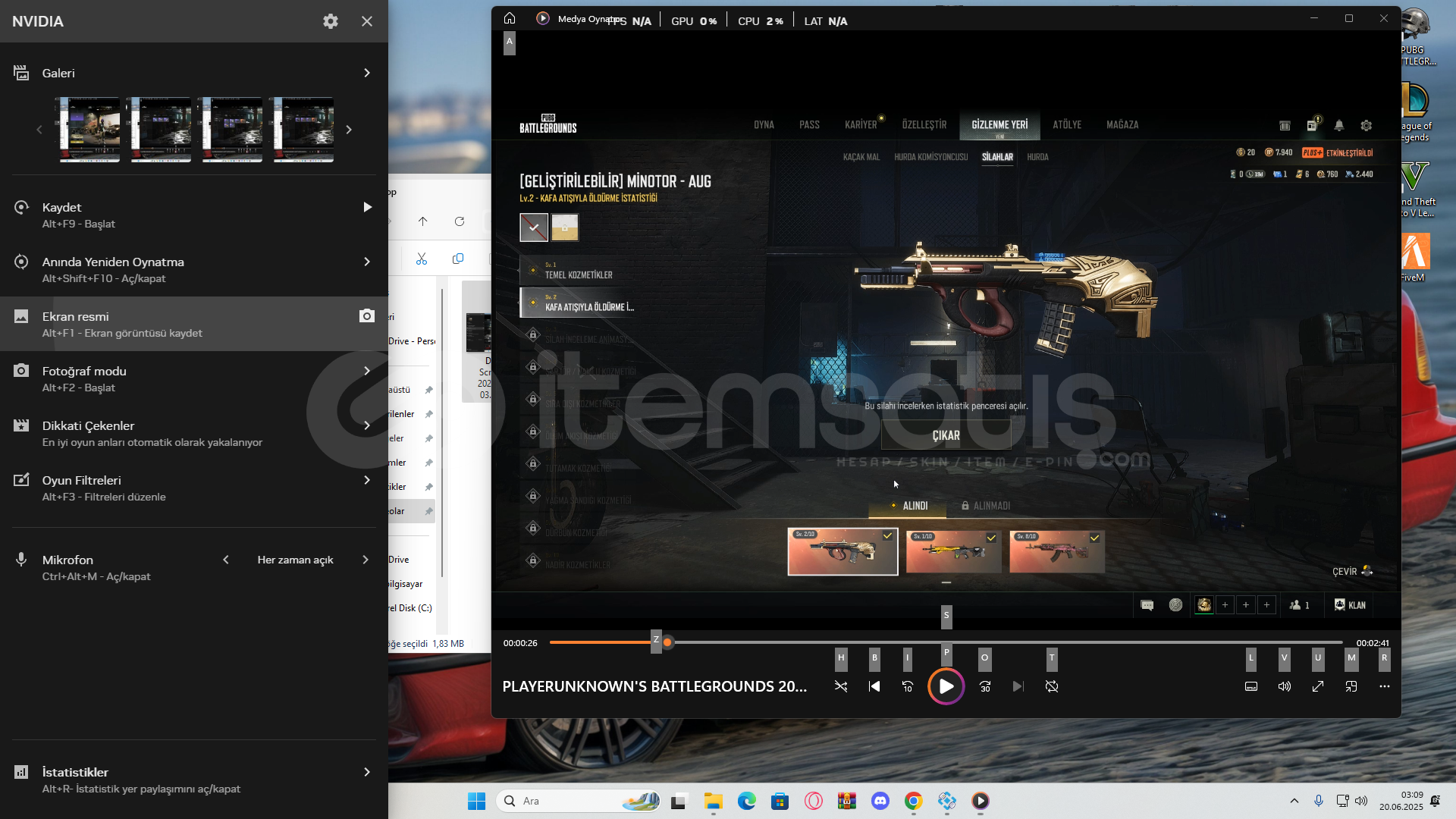This screenshot has height=819, width=1456.
Task: Switch to ÖZELLEŞTİR tab
Action: point(924,124)
